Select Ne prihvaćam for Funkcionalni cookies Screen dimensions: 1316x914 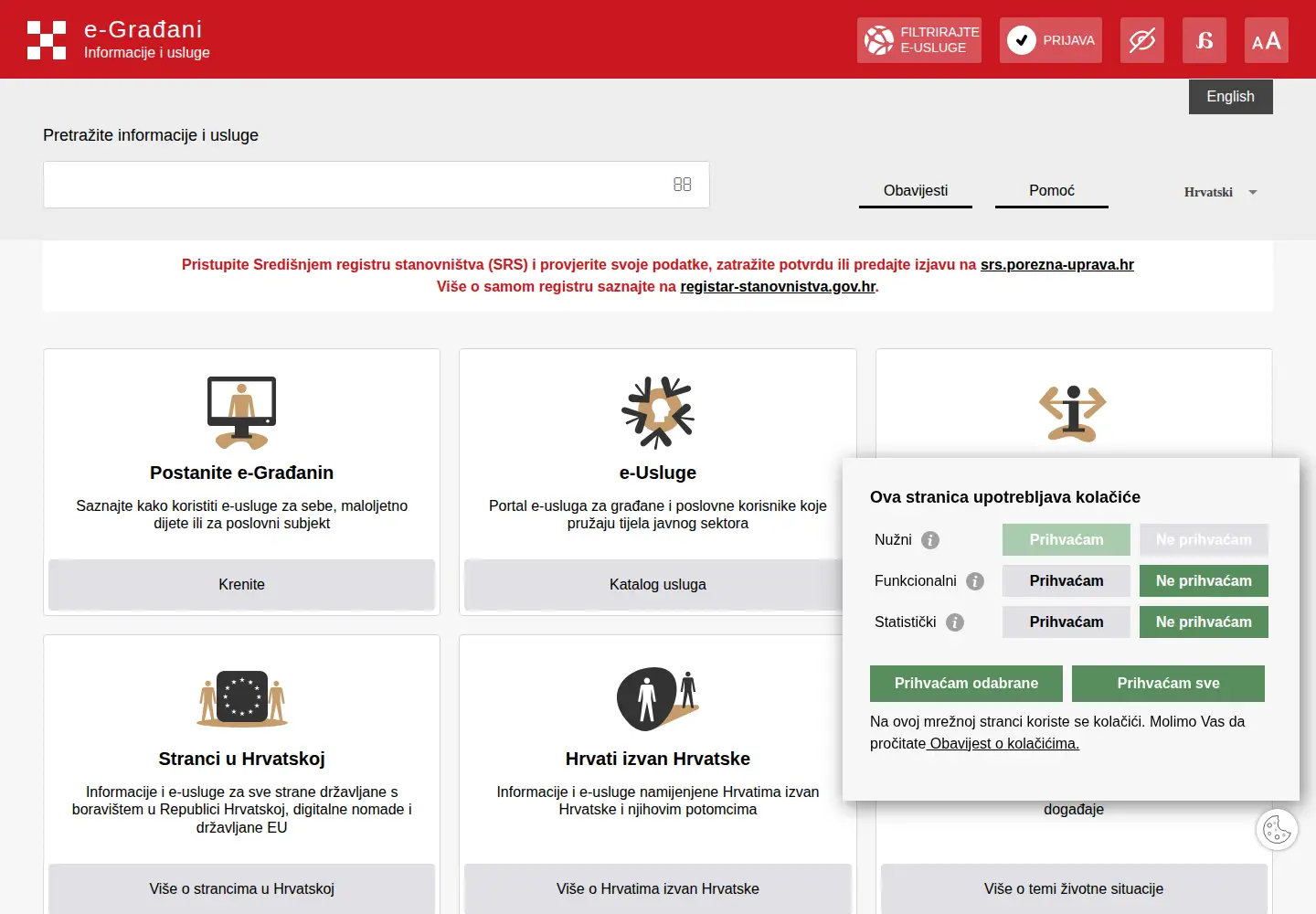[x=1204, y=581]
